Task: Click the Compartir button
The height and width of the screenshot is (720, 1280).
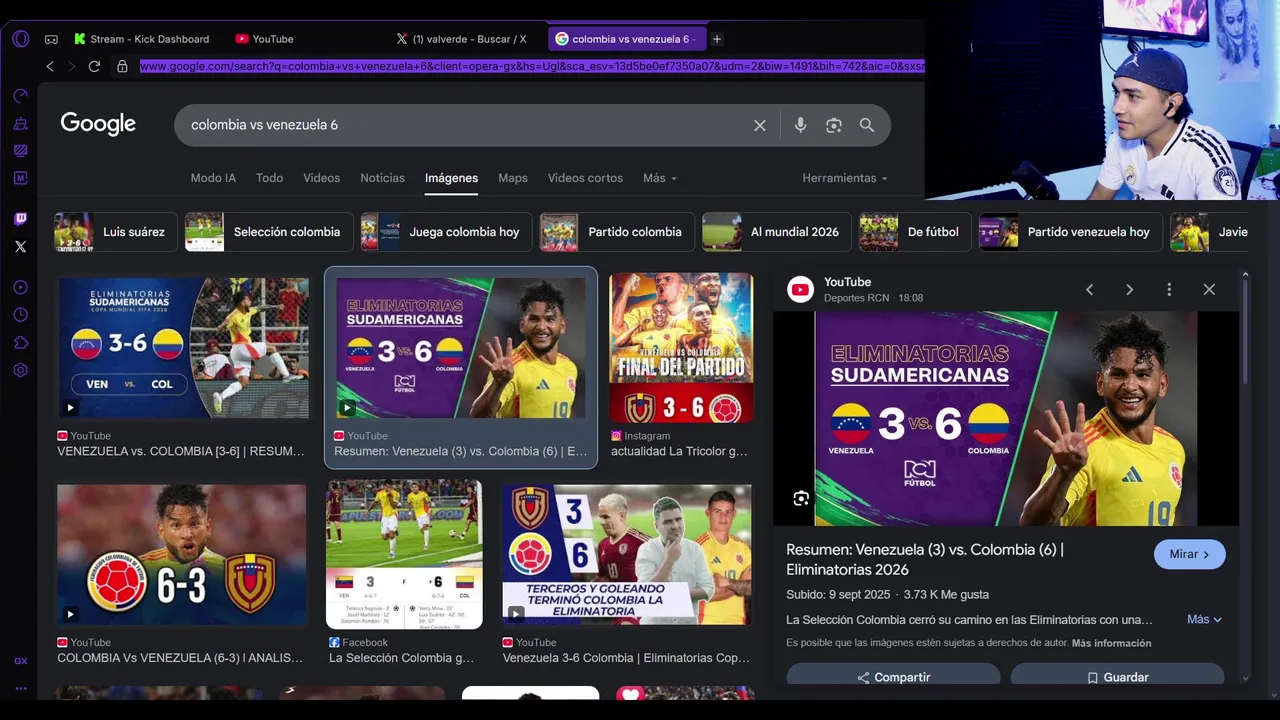Action: (893, 677)
